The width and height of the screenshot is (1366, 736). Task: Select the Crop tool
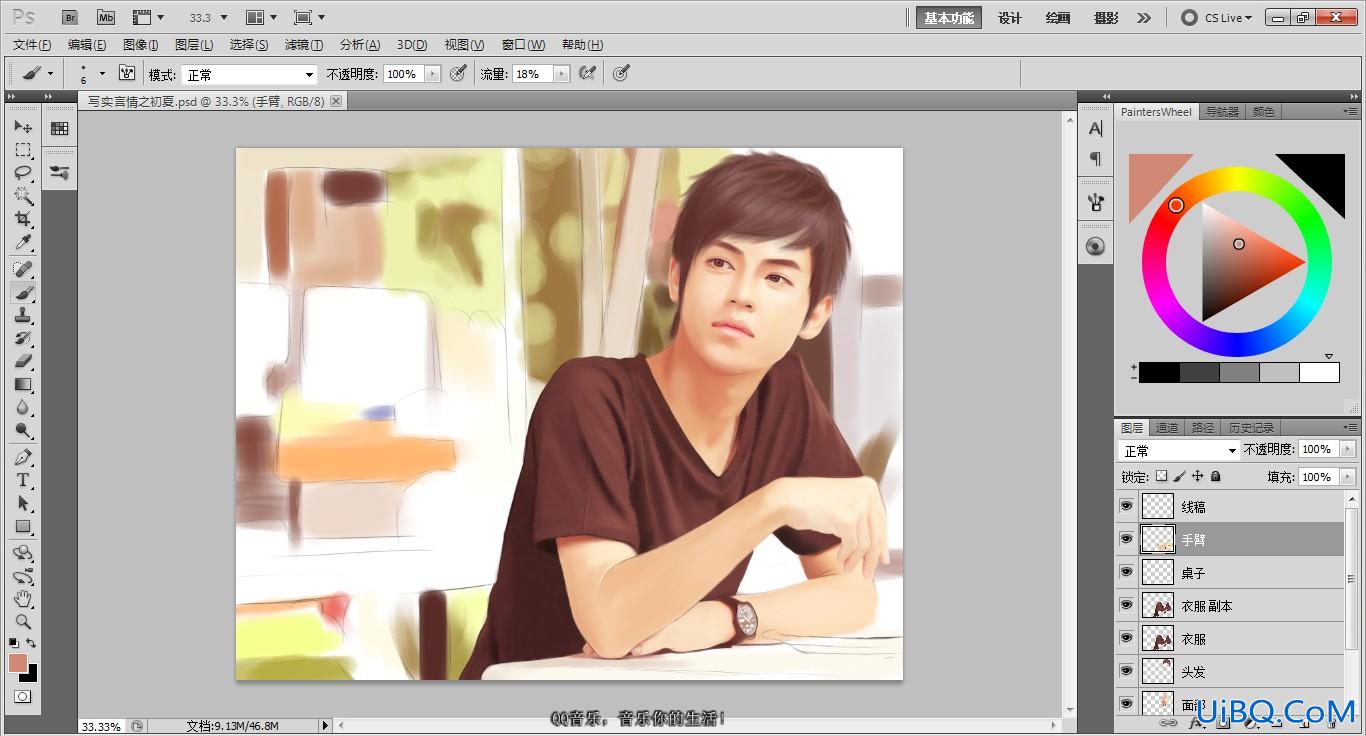(23, 219)
